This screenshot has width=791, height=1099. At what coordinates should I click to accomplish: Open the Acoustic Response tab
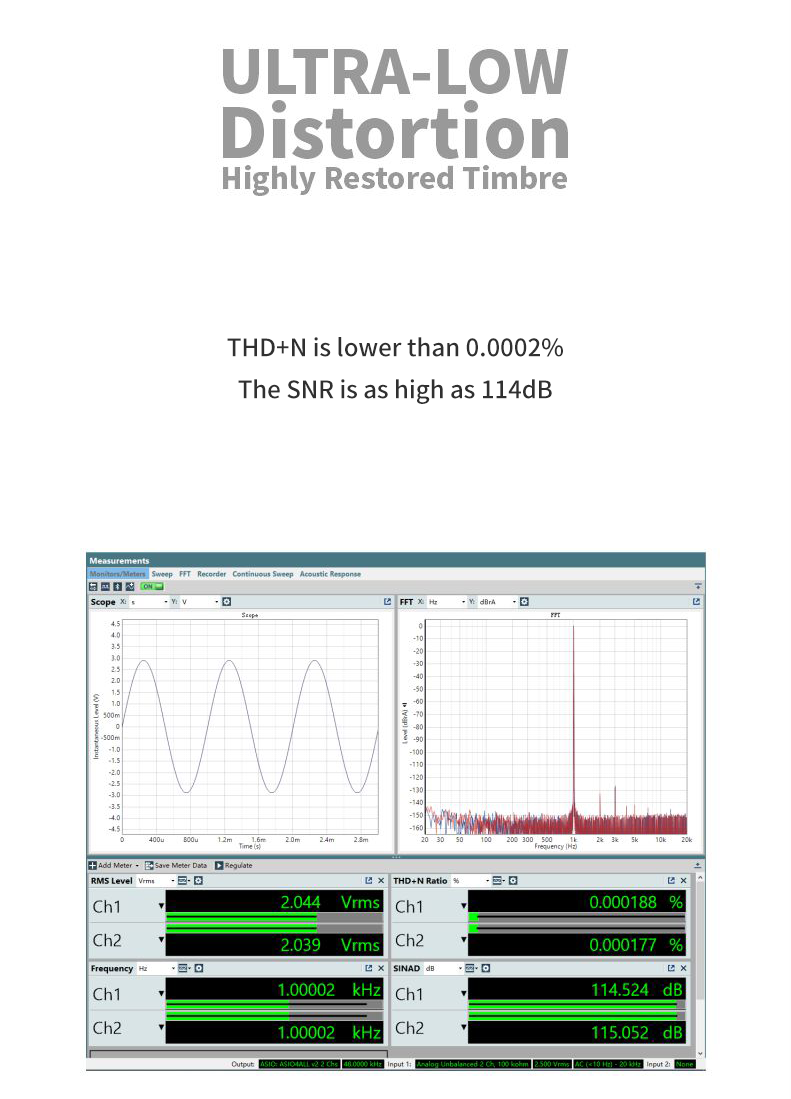330,574
